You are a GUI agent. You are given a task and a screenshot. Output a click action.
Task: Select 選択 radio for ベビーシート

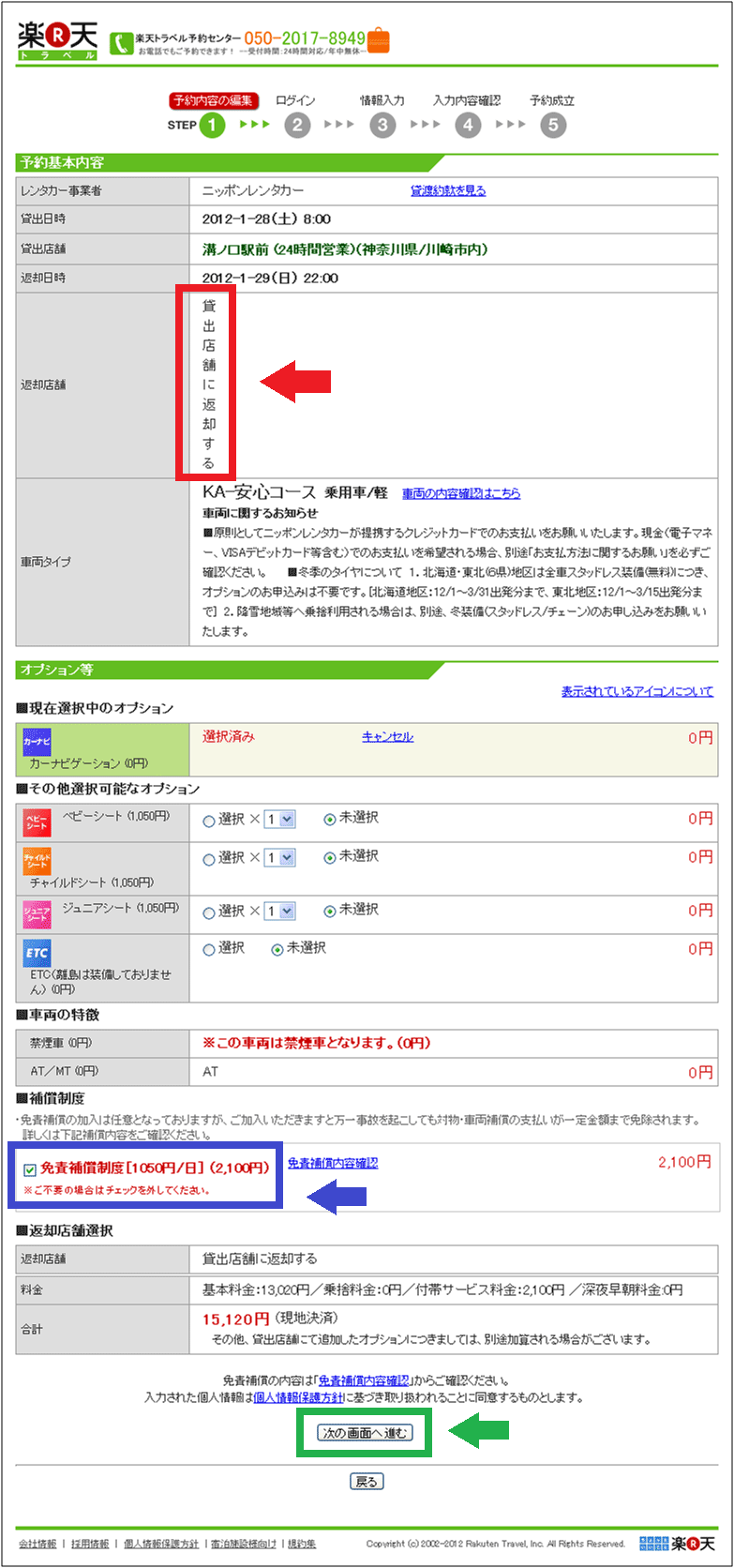click(x=209, y=820)
